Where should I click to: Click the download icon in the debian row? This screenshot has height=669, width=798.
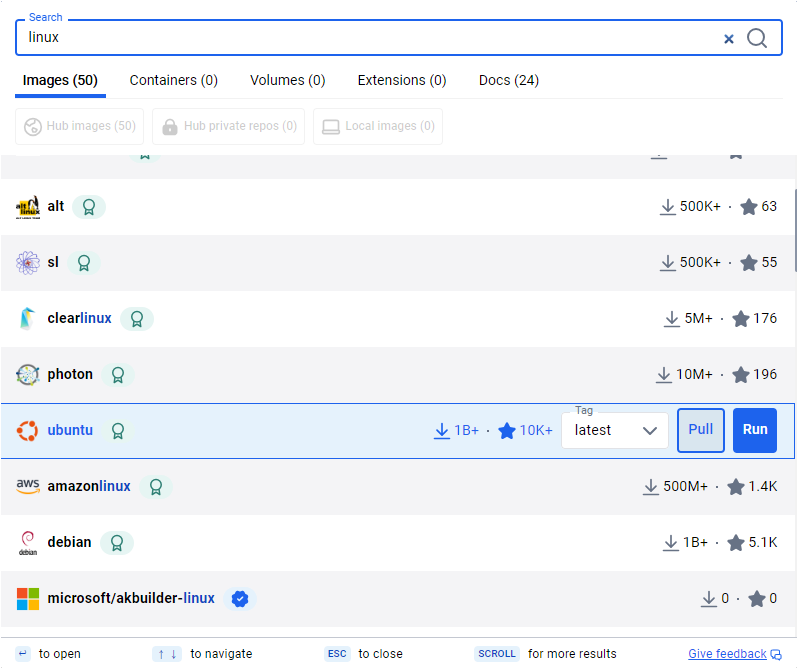point(671,543)
